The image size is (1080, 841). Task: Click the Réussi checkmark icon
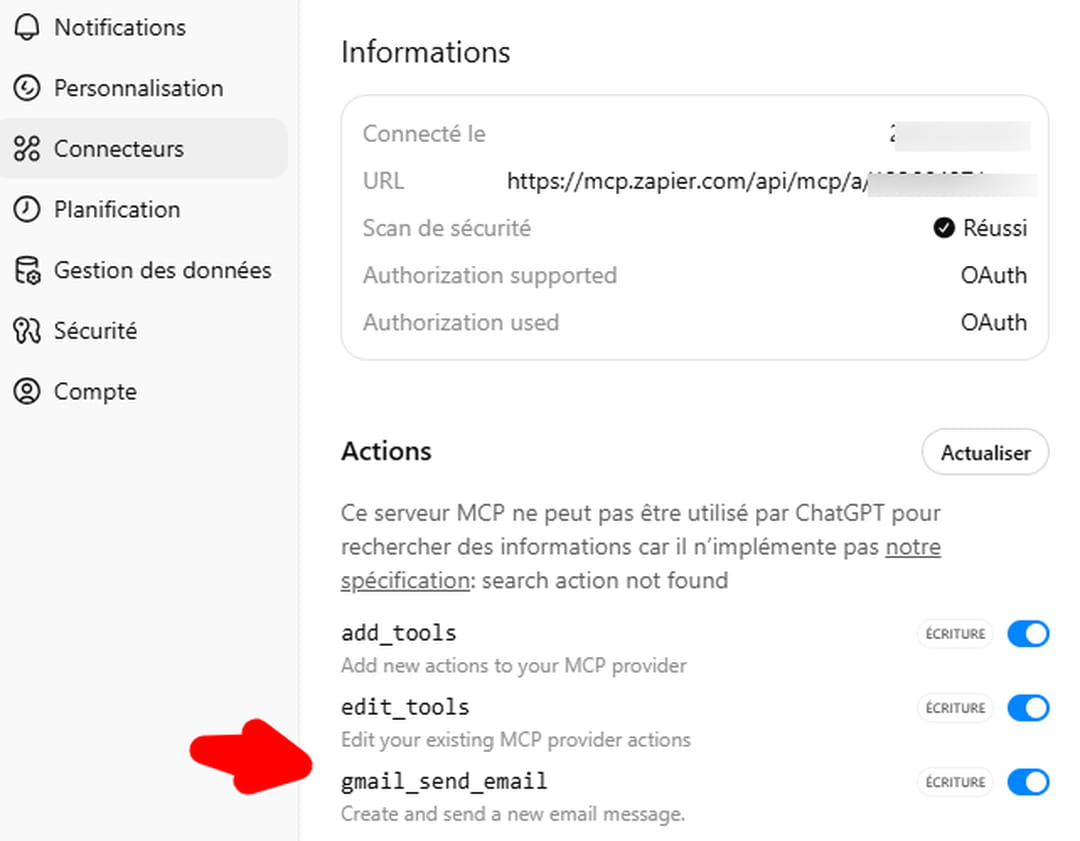tap(943, 229)
